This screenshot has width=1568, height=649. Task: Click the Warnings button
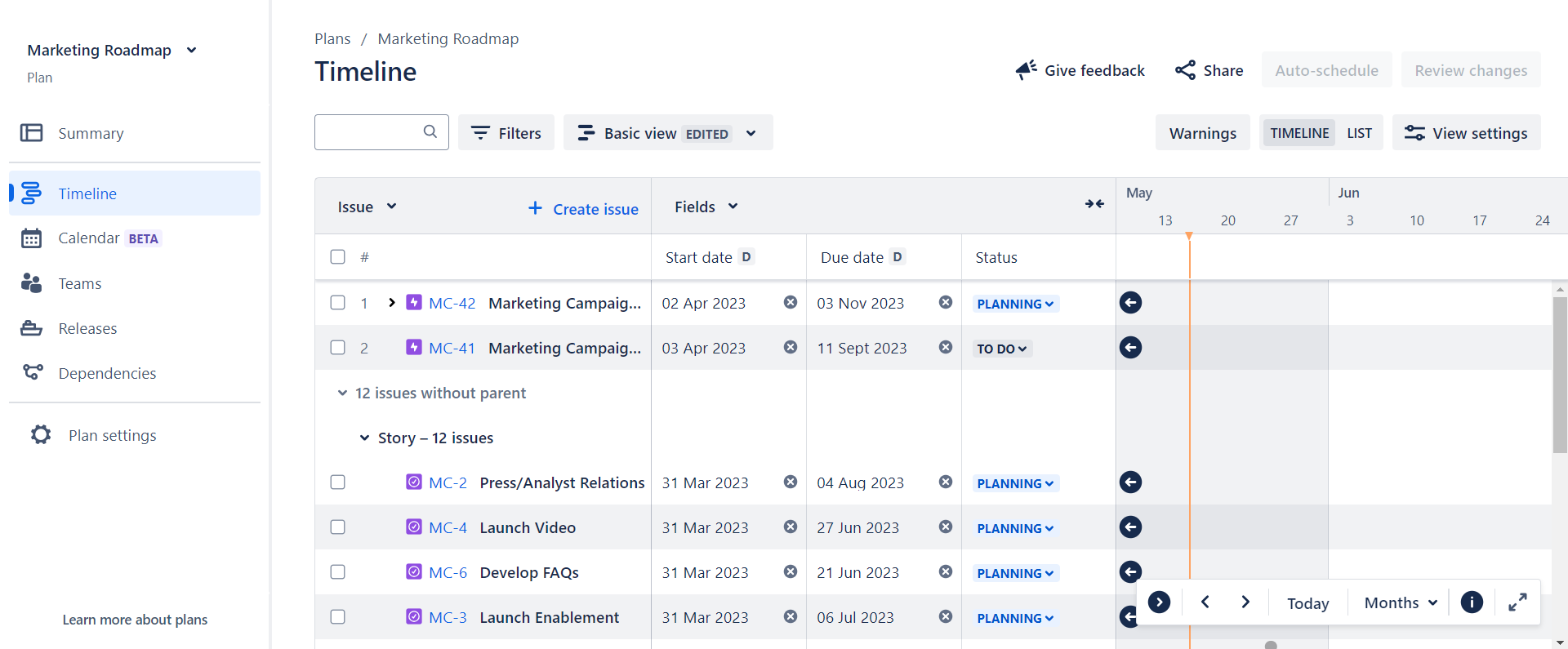(1202, 132)
